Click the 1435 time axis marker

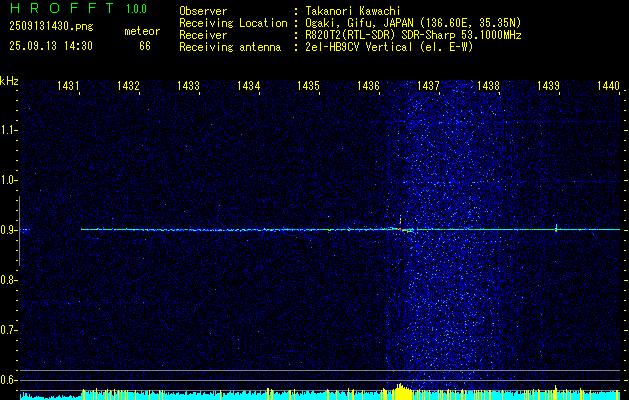pyautogui.click(x=308, y=85)
